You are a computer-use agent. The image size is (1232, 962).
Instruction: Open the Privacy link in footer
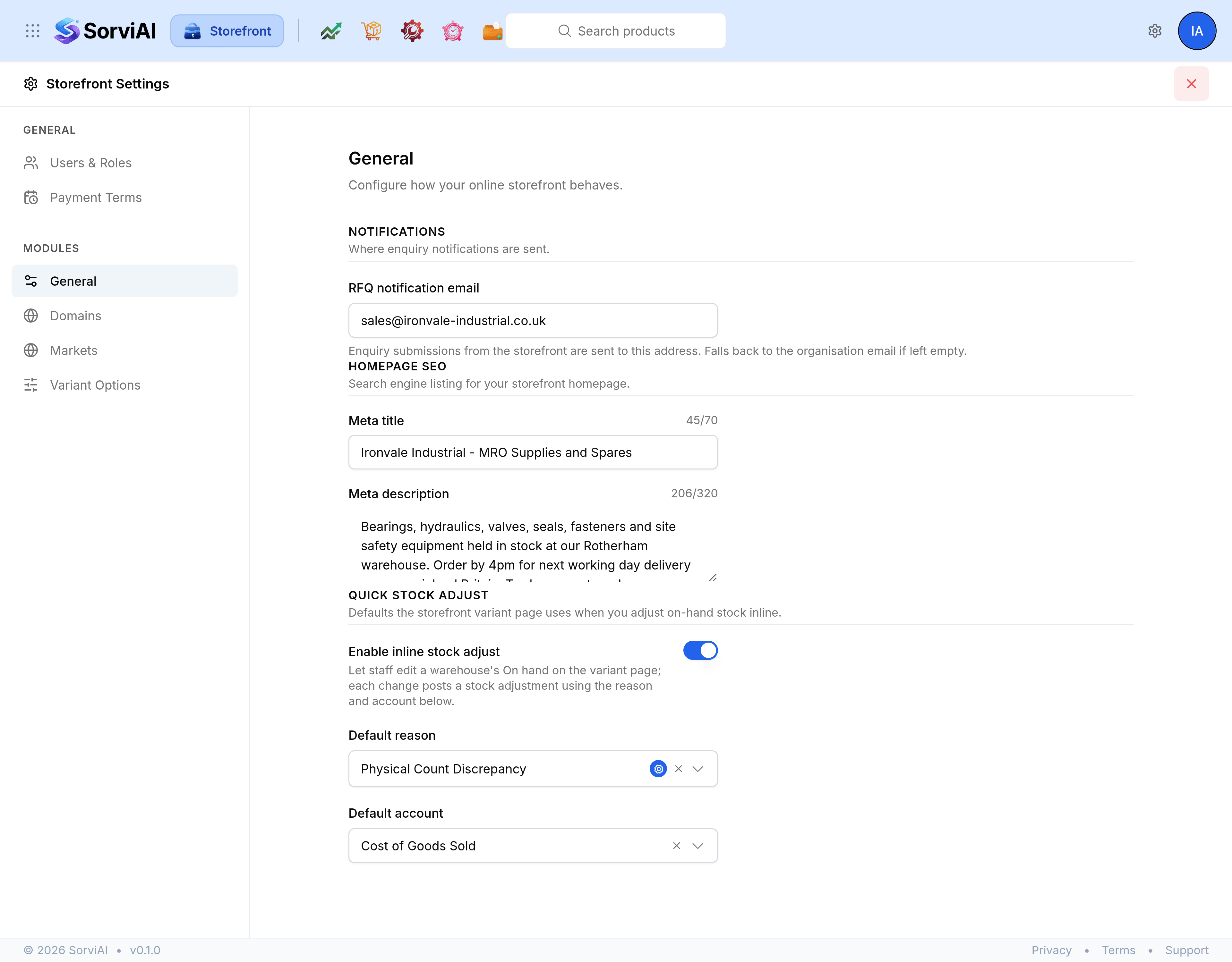click(1051, 950)
